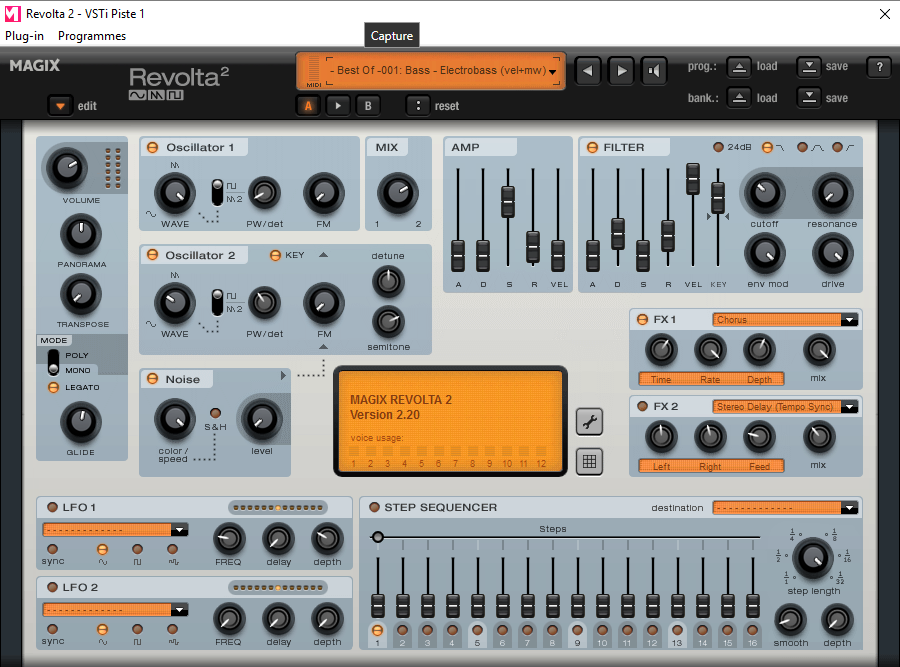Click the prog. load eject icon
Screen dimensions: 900x667
click(739, 67)
